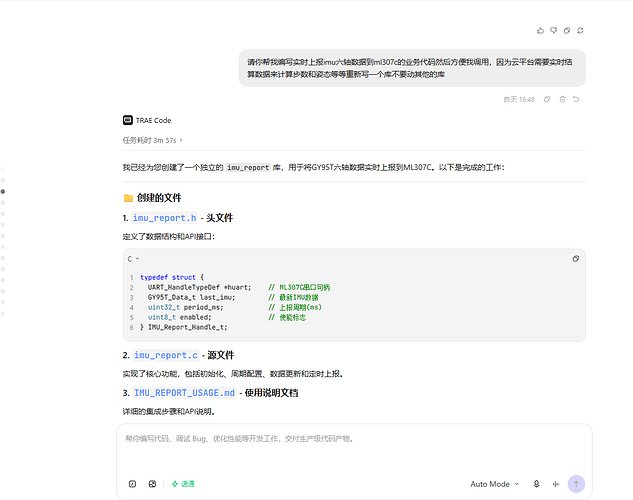Click code line '} IMU_Report_Handle_t;'
Screen dimensions: 633x500
(184, 327)
